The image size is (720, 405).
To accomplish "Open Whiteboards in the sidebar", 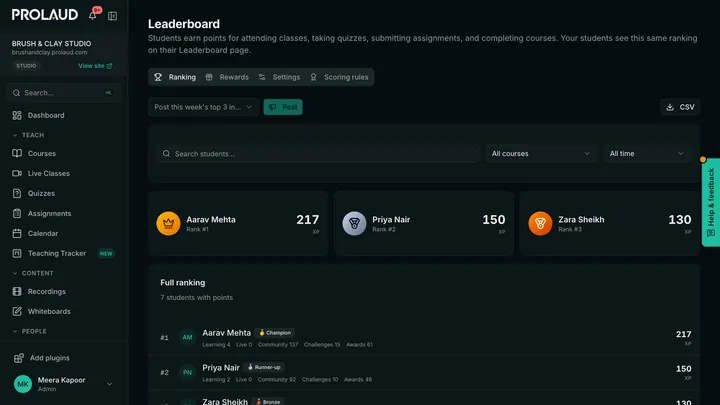I will click(64, 311).
